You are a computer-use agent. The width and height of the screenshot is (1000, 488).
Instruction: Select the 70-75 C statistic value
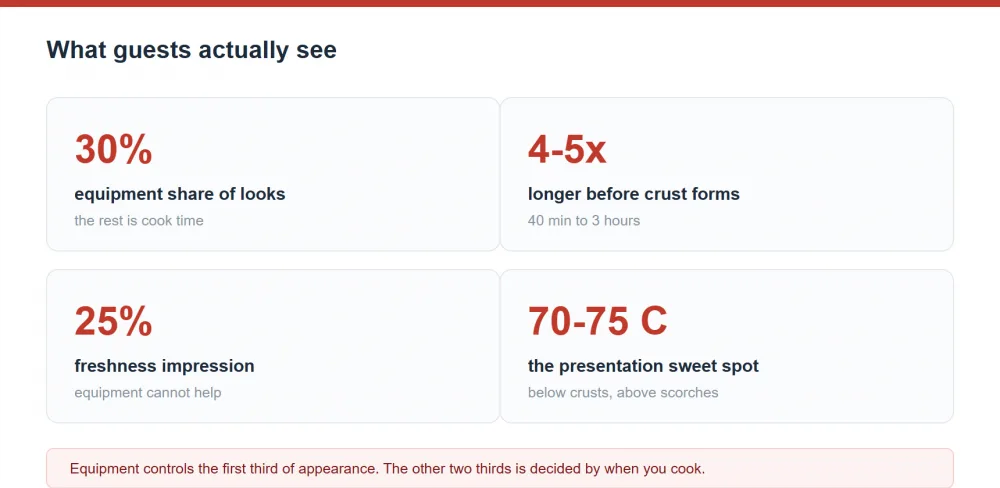598,321
